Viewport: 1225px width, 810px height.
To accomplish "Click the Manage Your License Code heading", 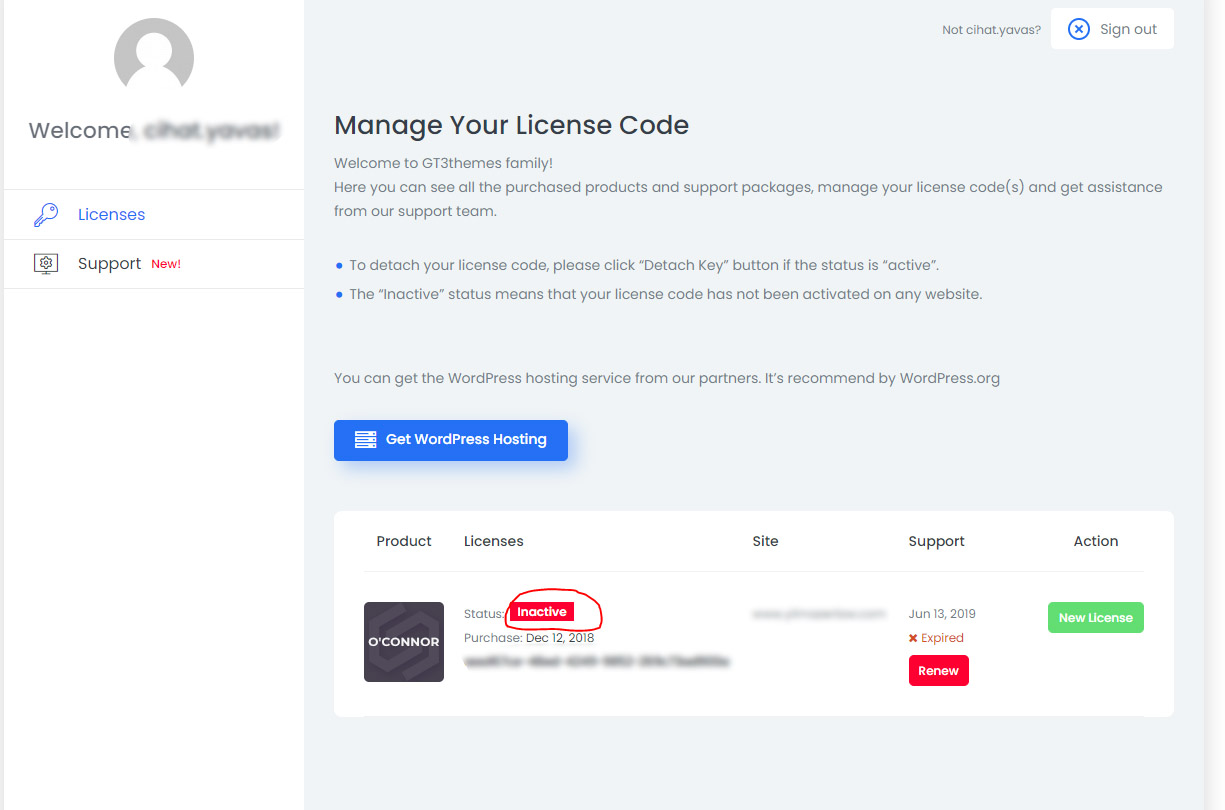I will click(x=511, y=125).
